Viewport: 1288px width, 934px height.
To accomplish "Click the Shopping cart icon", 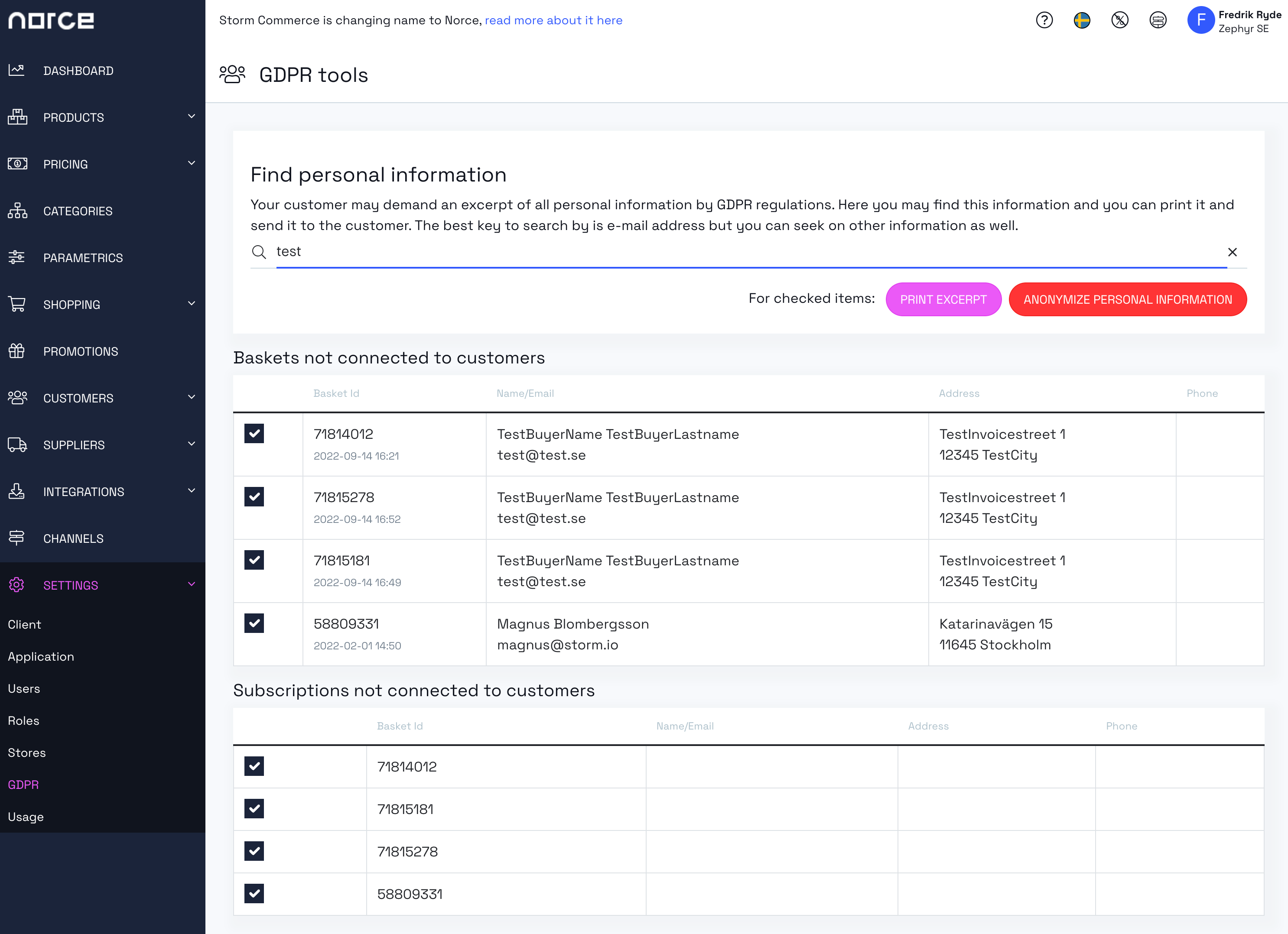I will click(x=17, y=305).
